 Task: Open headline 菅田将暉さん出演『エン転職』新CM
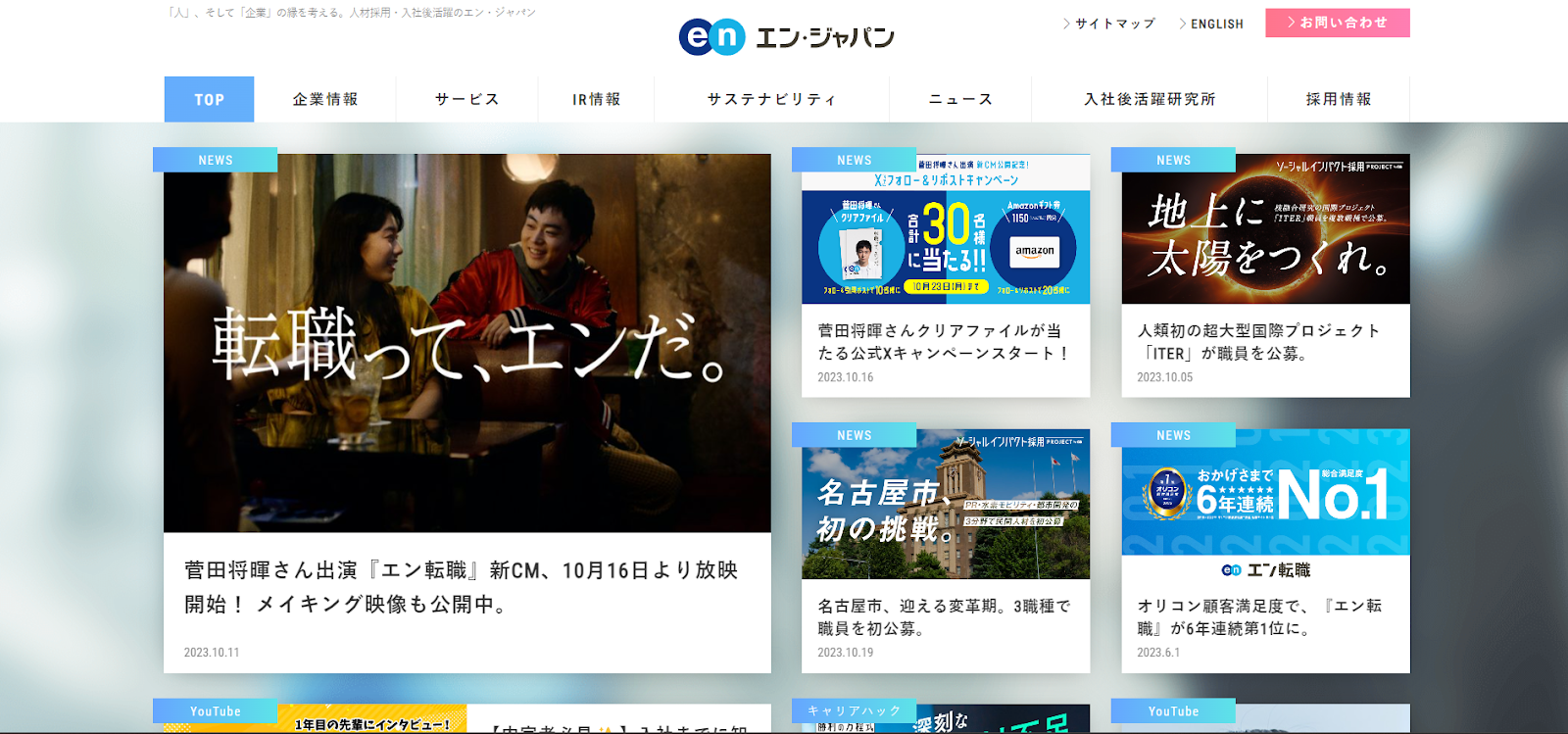[461, 587]
